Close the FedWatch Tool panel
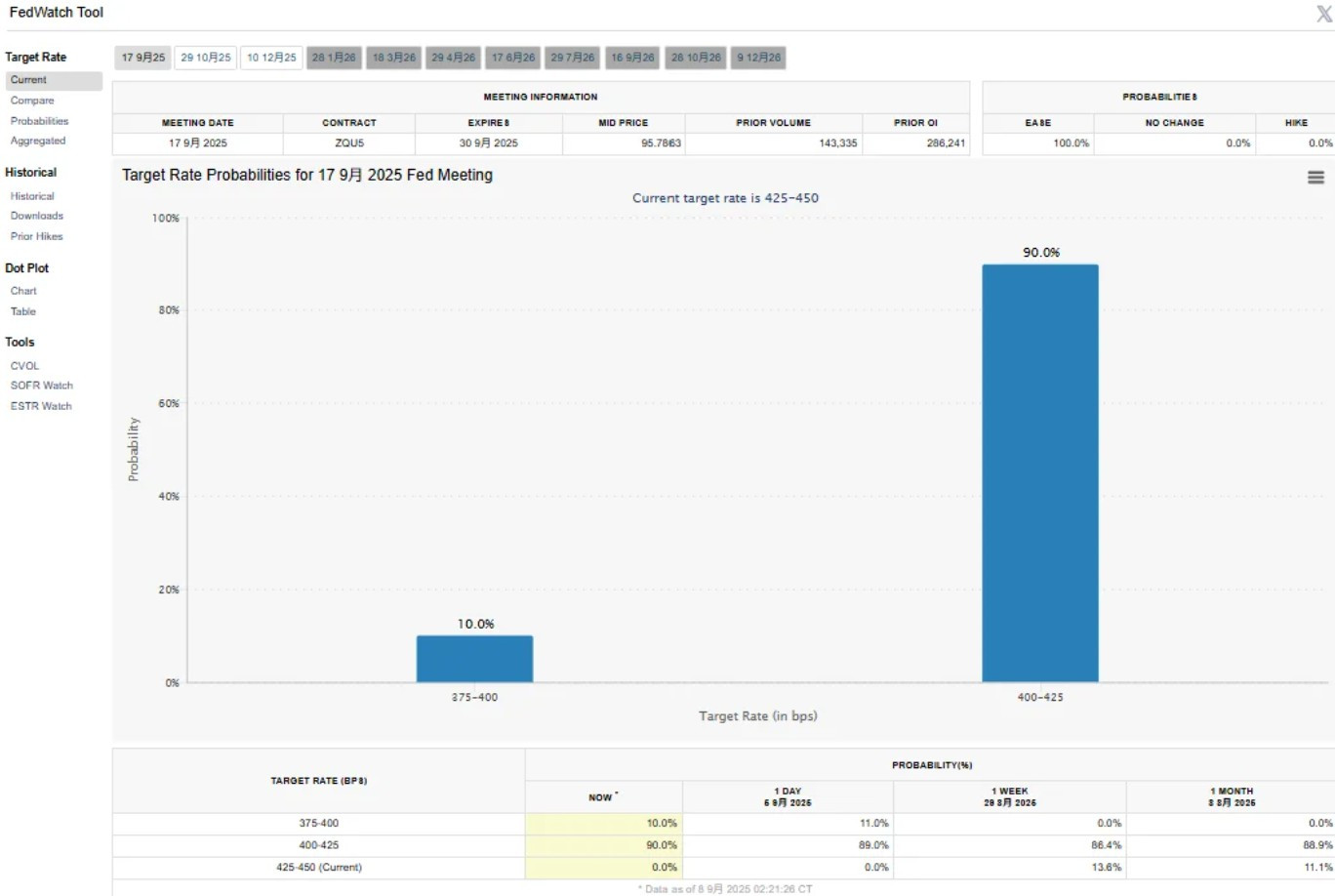Screen dimensions: 1335x896 (1324, 14)
